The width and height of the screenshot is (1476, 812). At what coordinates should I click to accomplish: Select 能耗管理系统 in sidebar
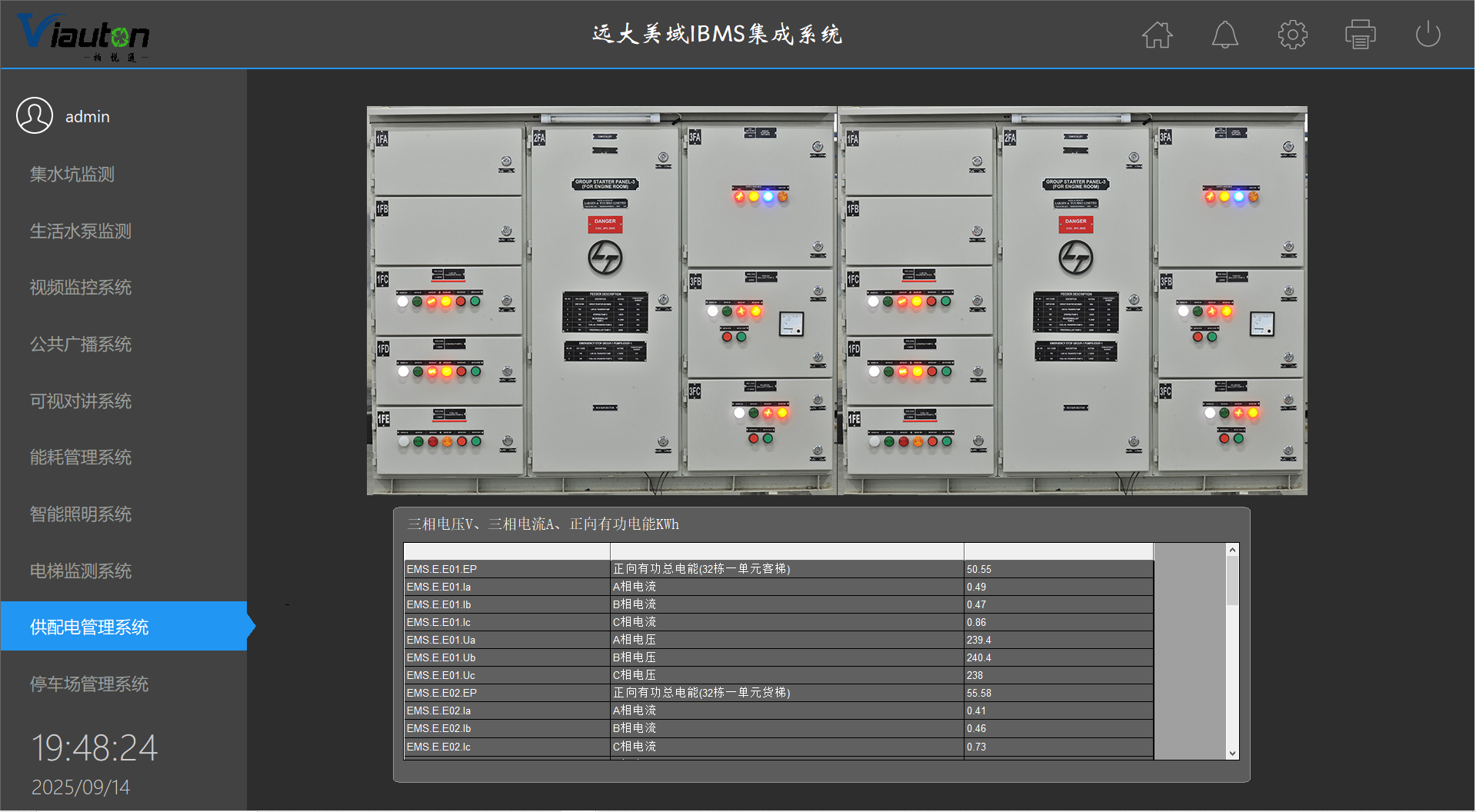coord(81,458)
